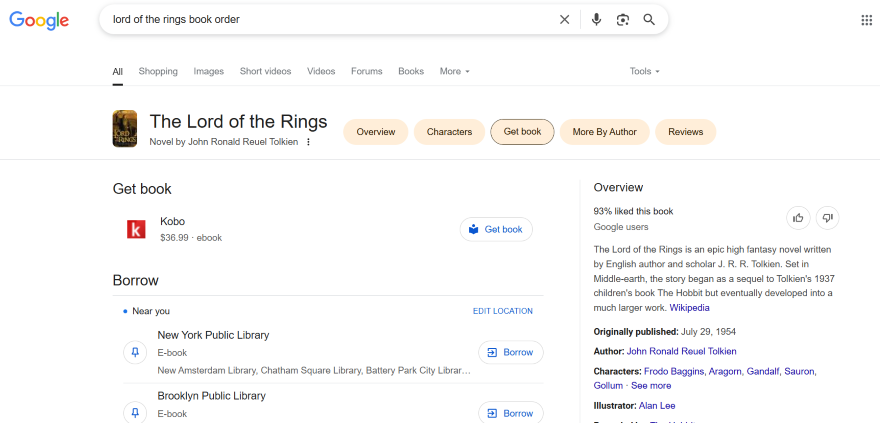This screenshot has width=880, height=423.
Task: Select the Get book chip
Action: pyautogui.click(x=522, y=132)
